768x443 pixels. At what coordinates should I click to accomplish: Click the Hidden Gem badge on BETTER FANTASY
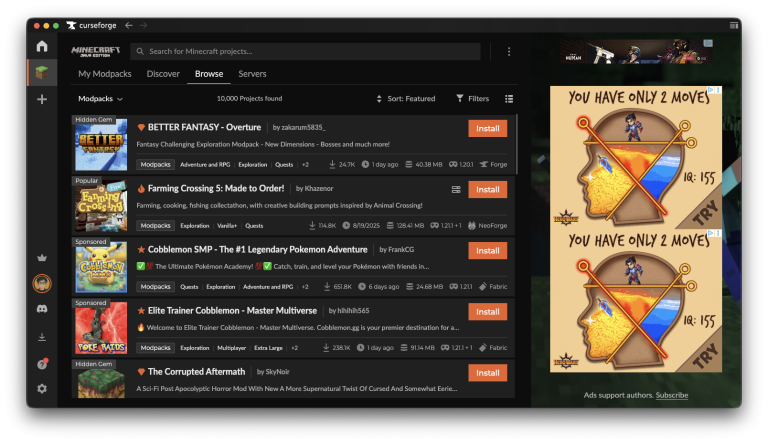pyautogui.click(x=94, y=120)
